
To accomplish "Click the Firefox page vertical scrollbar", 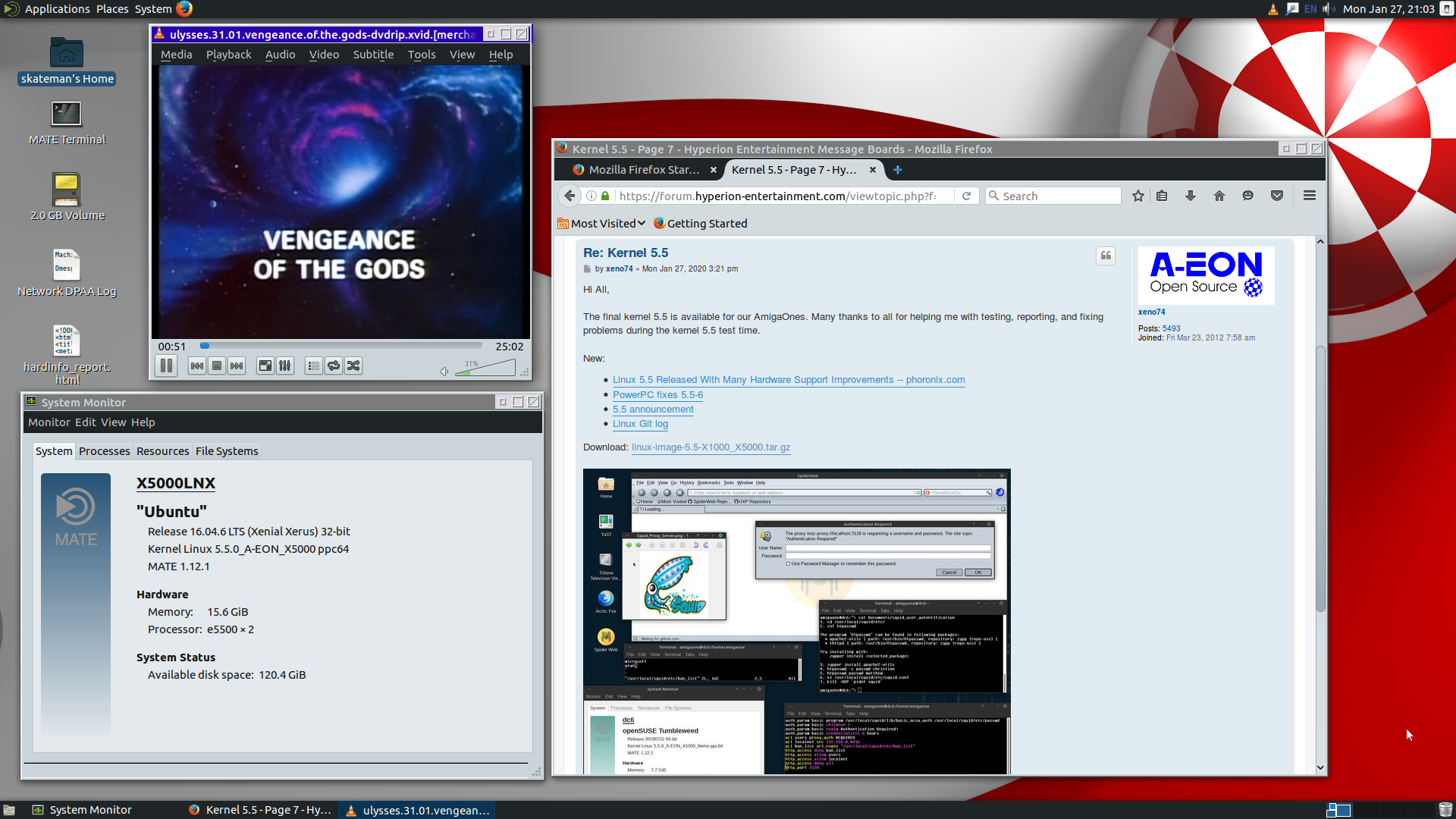I will pos(1320,478).
